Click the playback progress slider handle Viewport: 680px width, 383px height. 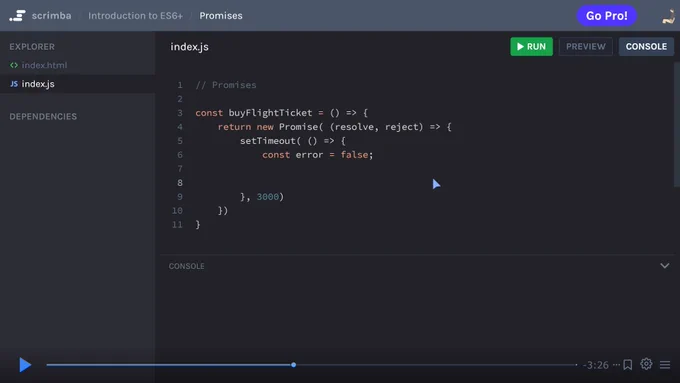(294, 365)
